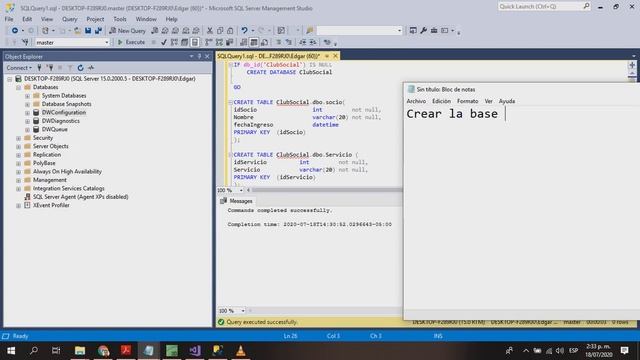Open the editor zoom 100 % dropdown
This screenshot has width=640, height=360.
(x=241, y=190)
